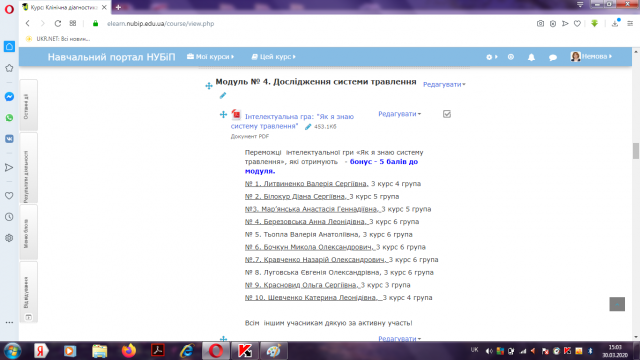640x360 pixels.
Task: Open Messenger in the Opera sidebar
Action: [x=9, y=97]
